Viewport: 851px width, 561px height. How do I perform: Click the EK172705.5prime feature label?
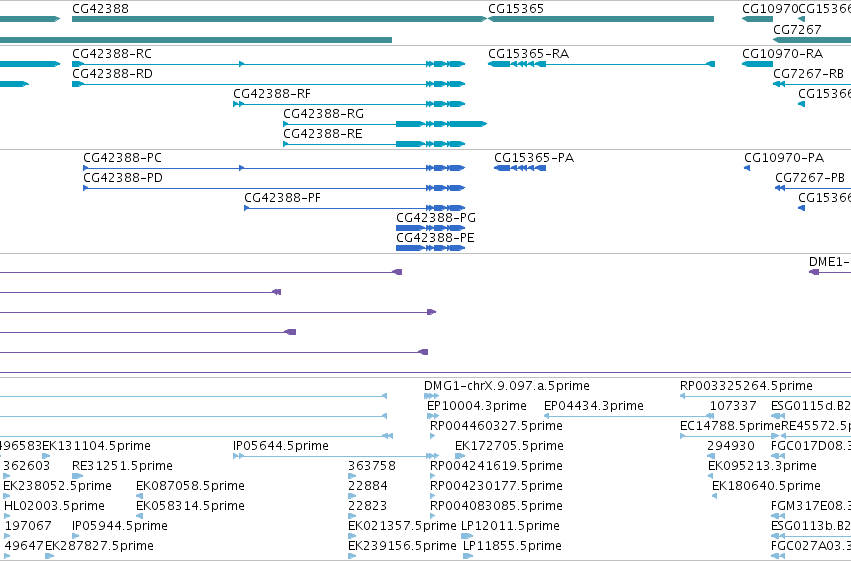pos(509,446)
